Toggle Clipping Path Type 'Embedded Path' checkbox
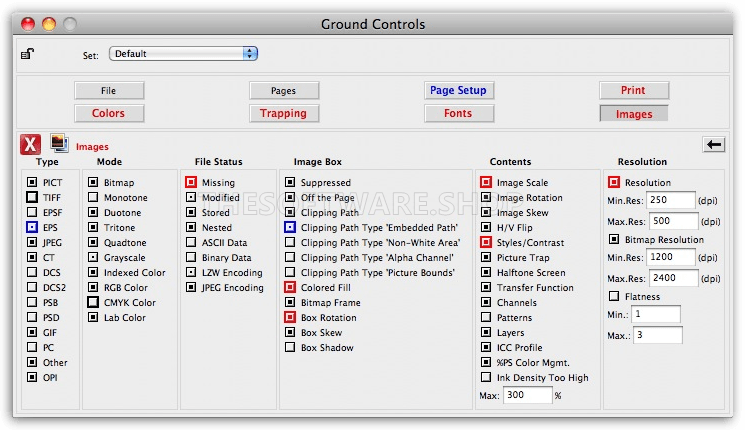The height and width of the screenshot is (430, 745). [290, 227]
